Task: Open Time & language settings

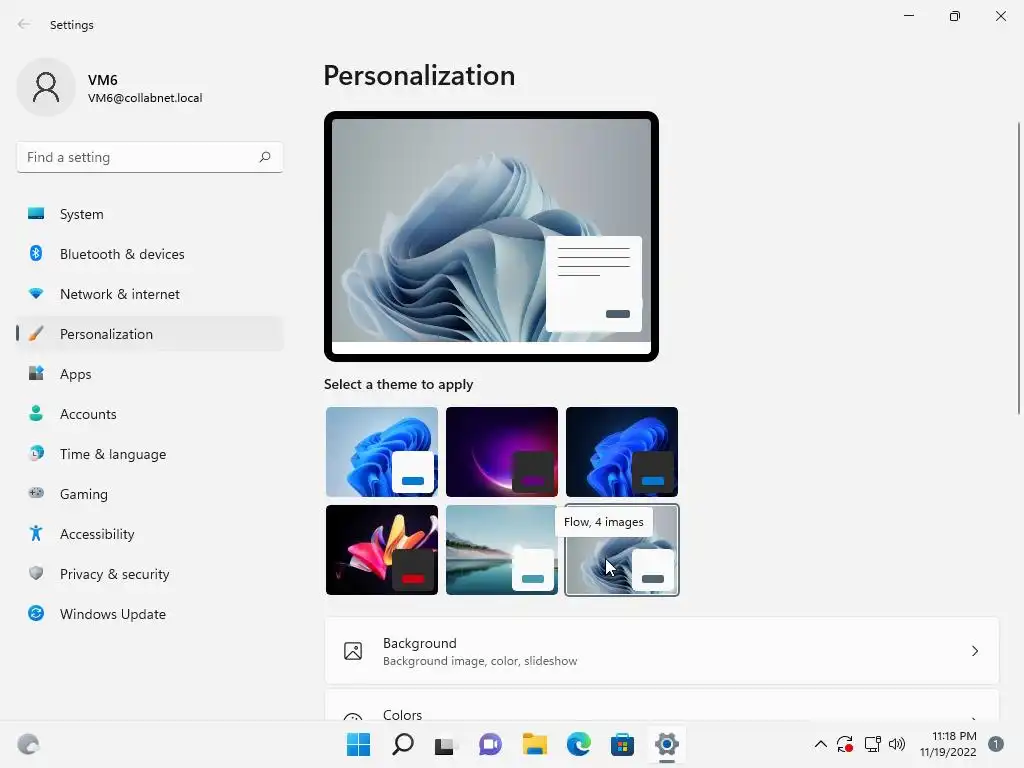Action: coord(150,453)
